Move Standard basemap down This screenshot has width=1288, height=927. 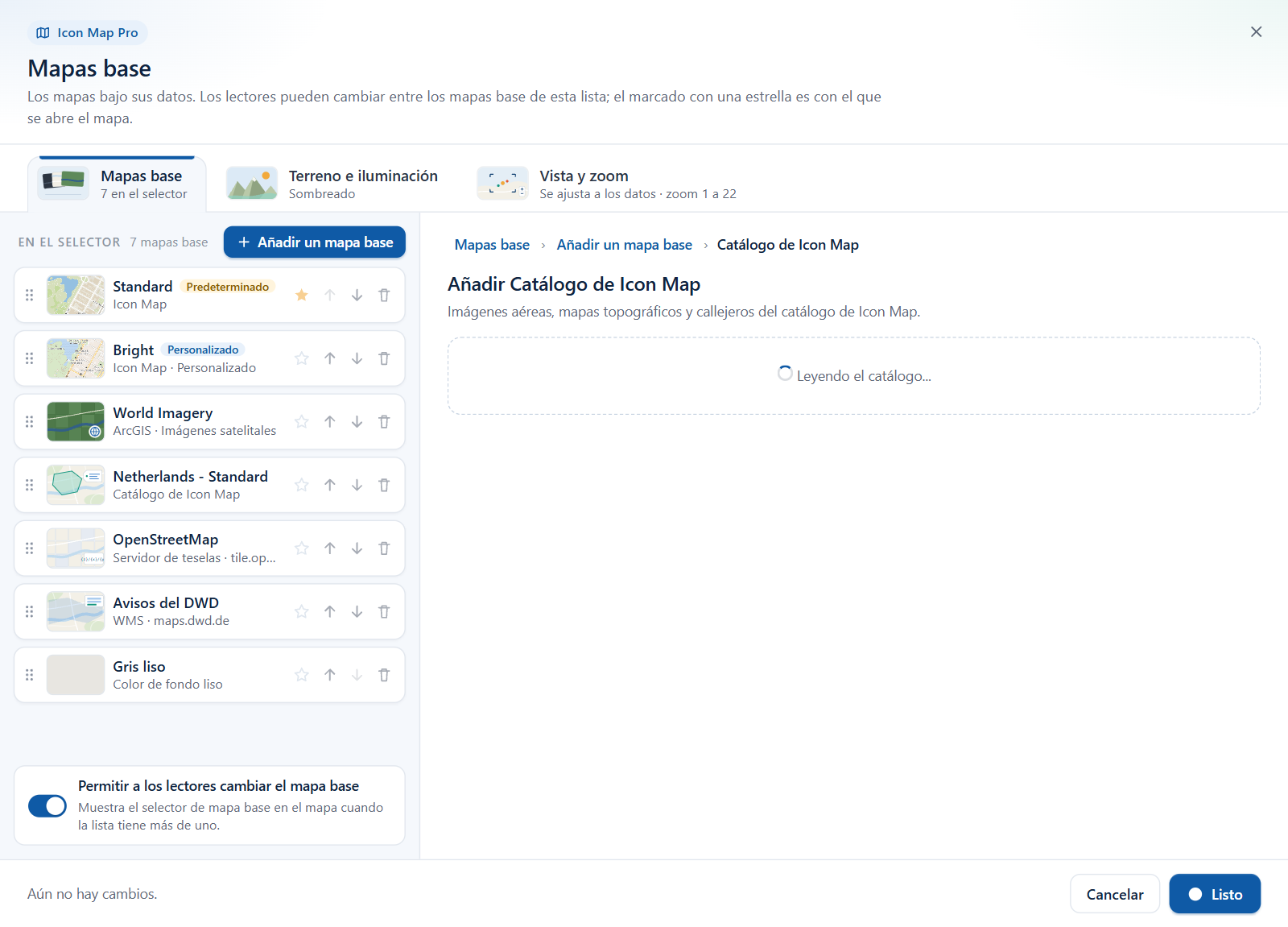click(357, 296)
